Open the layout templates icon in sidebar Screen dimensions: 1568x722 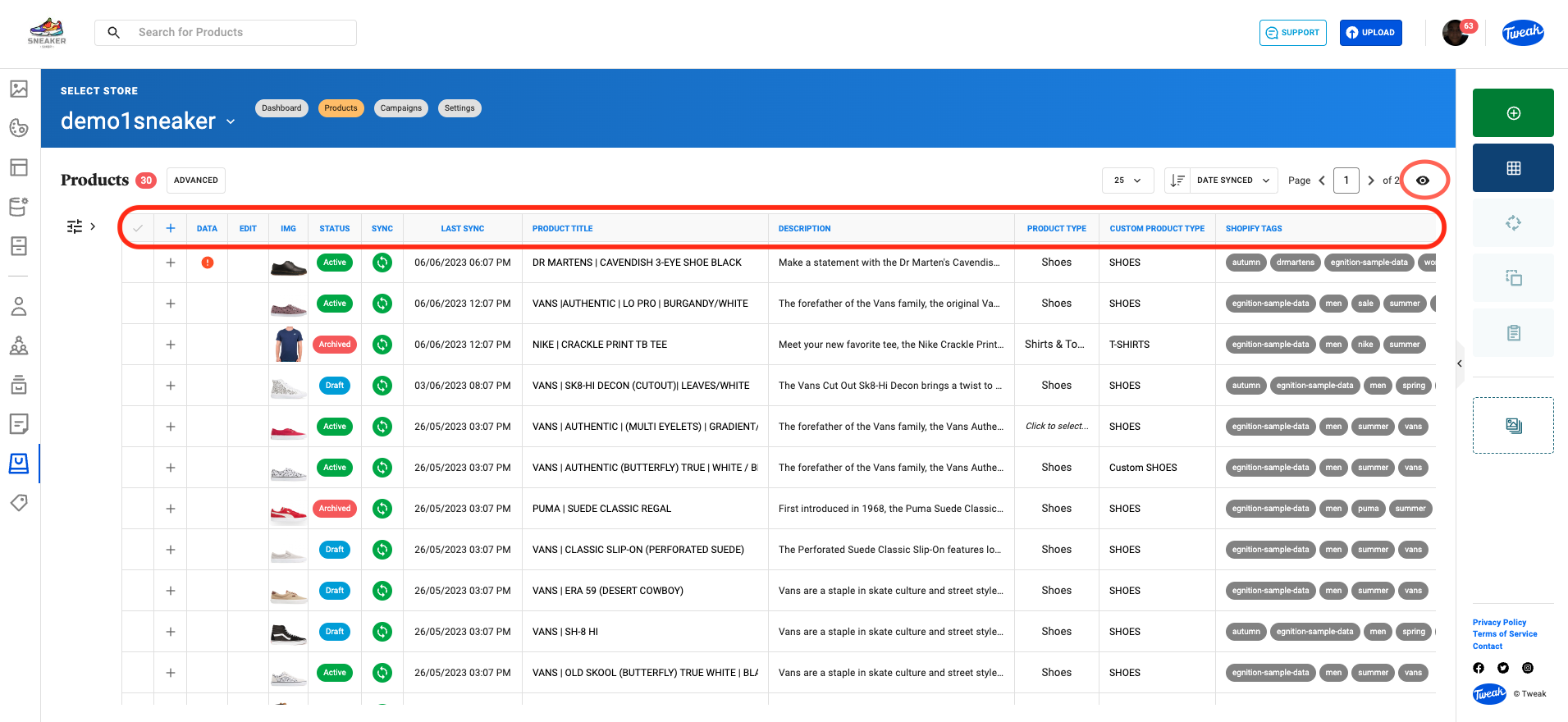pyautogui.click(x=19, y=167)
